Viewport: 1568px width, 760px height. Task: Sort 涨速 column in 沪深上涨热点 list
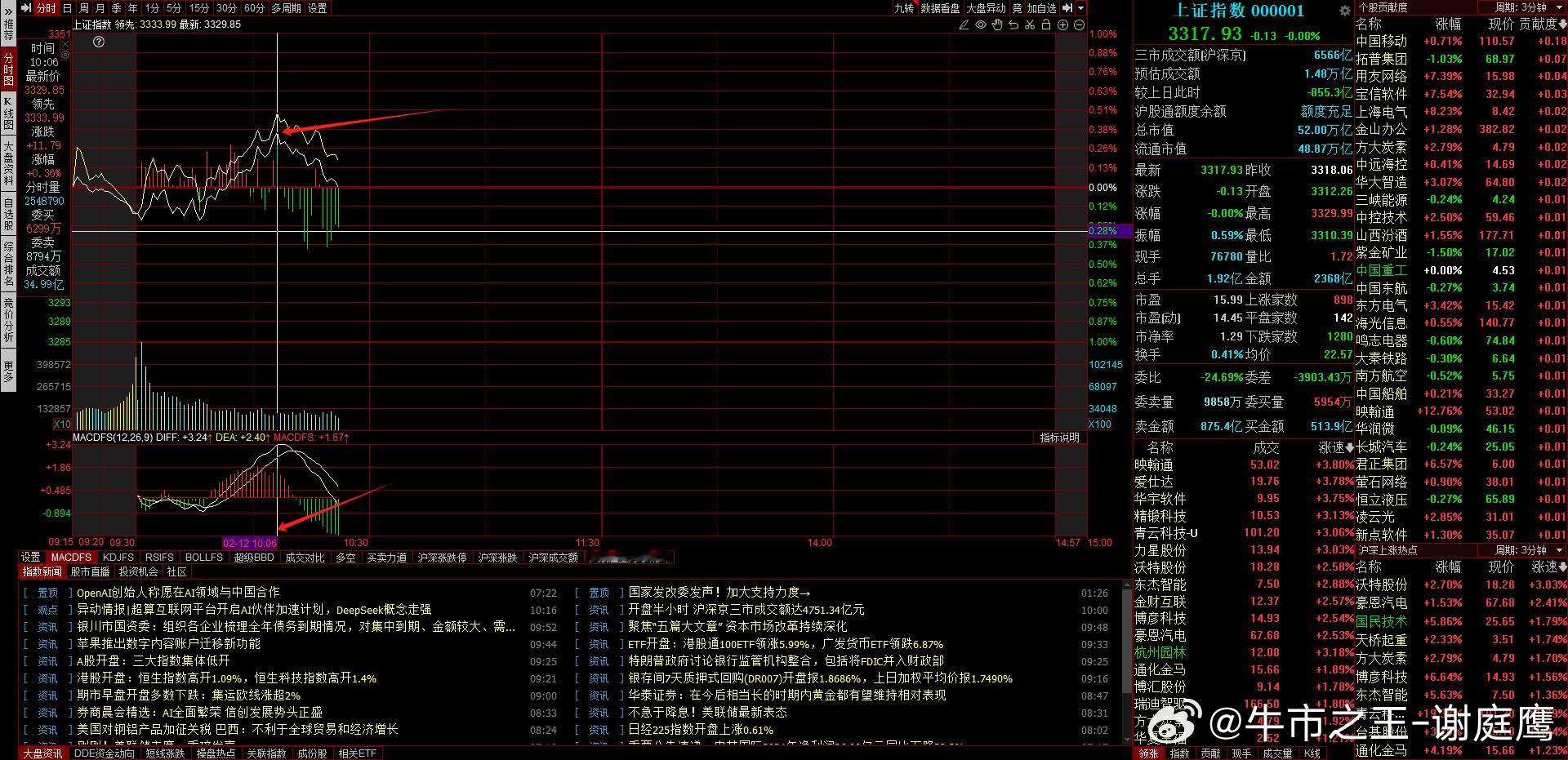pyautogui.click(x=1549, y=567)
